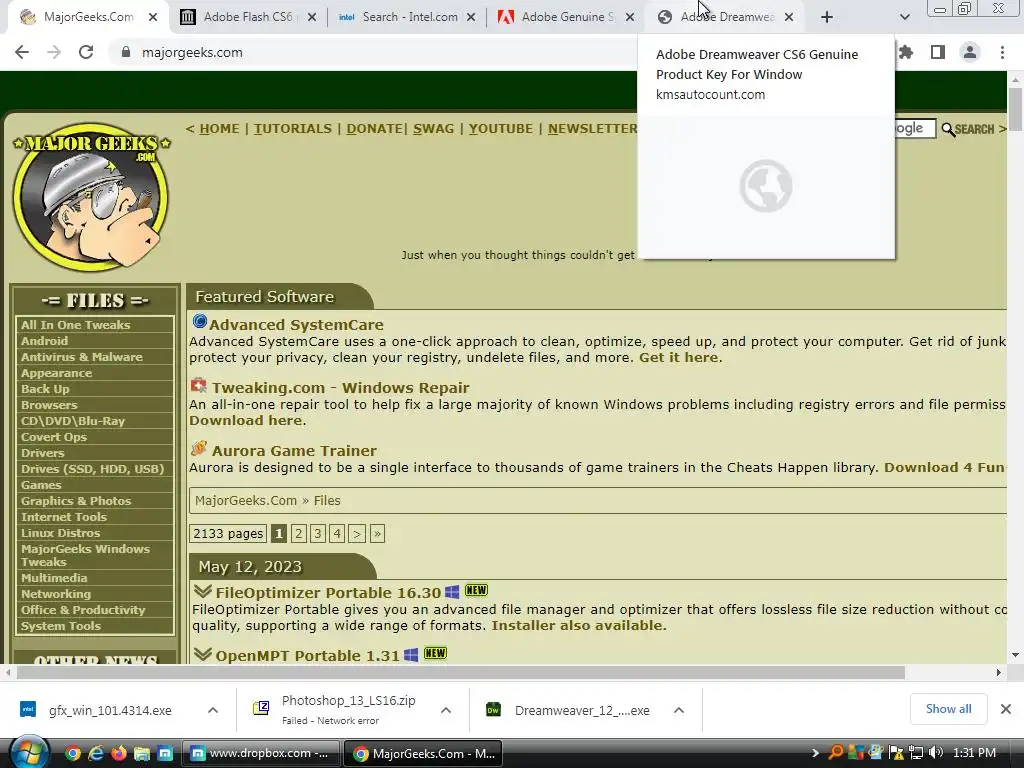Go to page 2 of files
Screen dimensions: 1024x768
298,534
